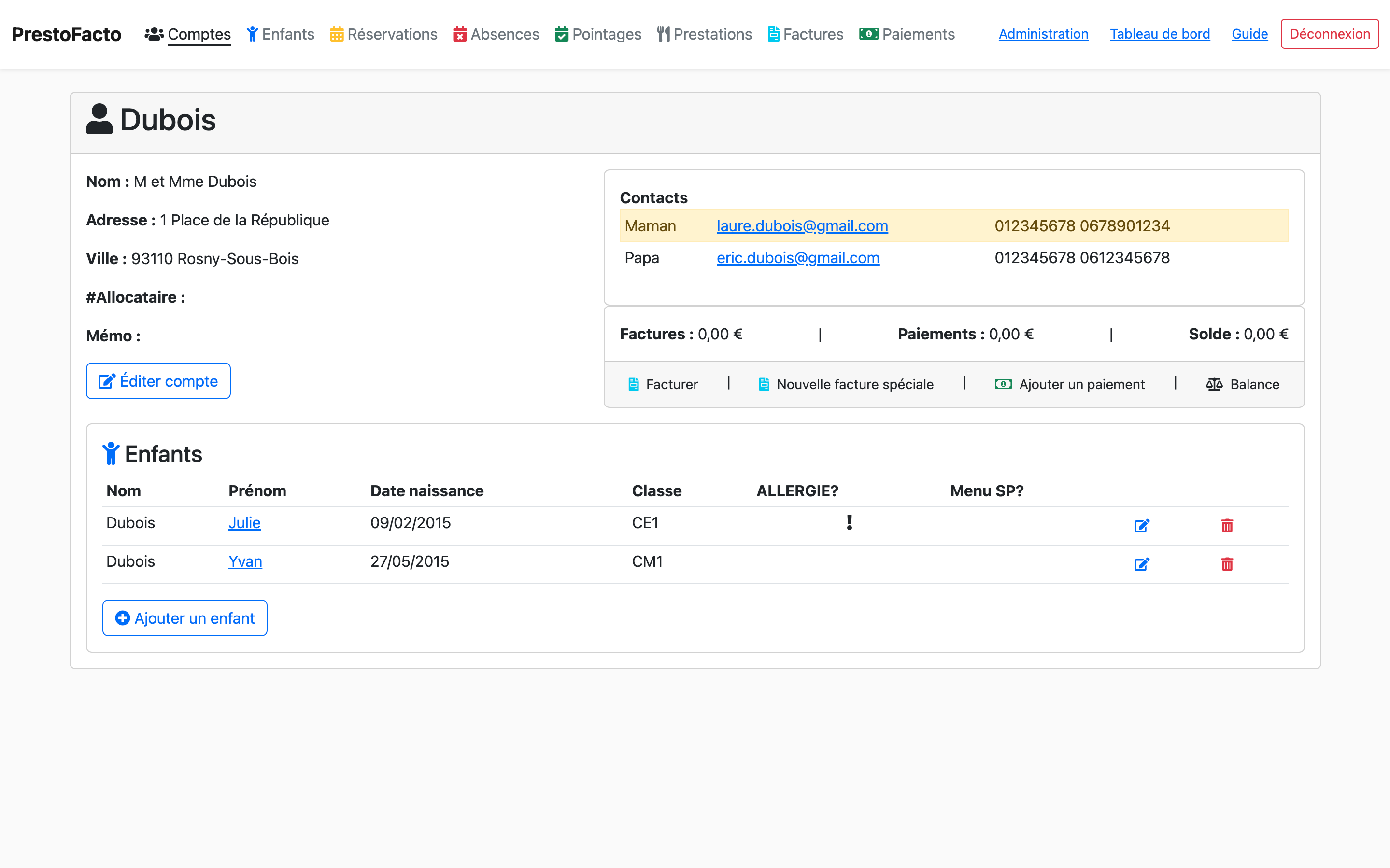Click the red trash icon for Julie

click(x=1227, y=525)
